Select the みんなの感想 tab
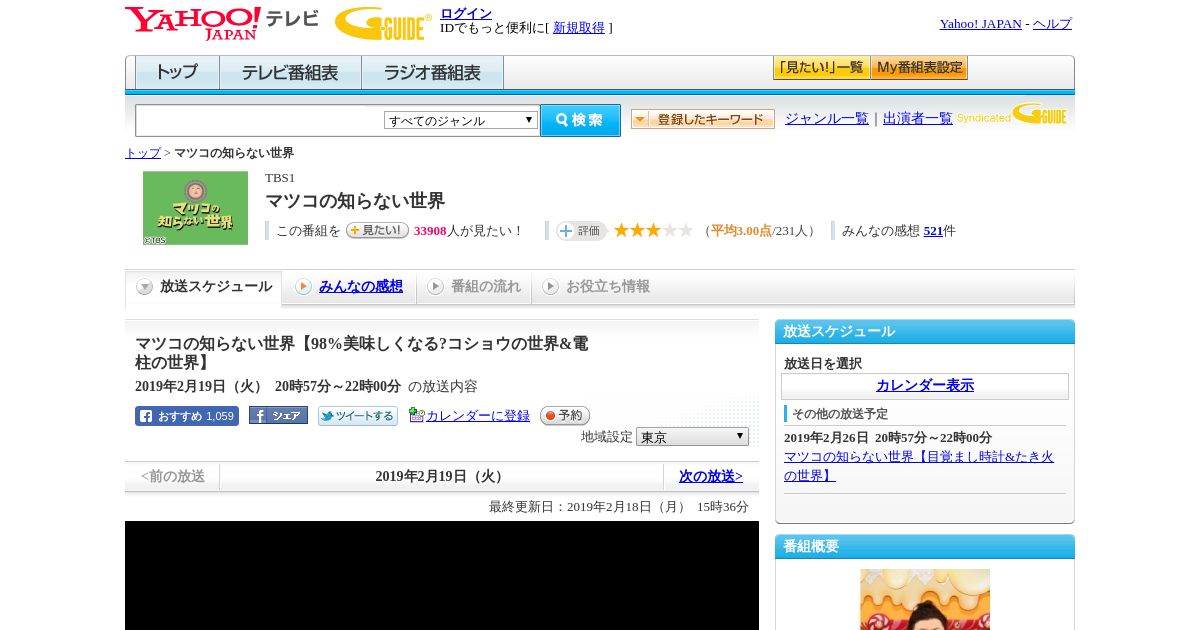Screen dimensions: 1200x630 (349, 287)
